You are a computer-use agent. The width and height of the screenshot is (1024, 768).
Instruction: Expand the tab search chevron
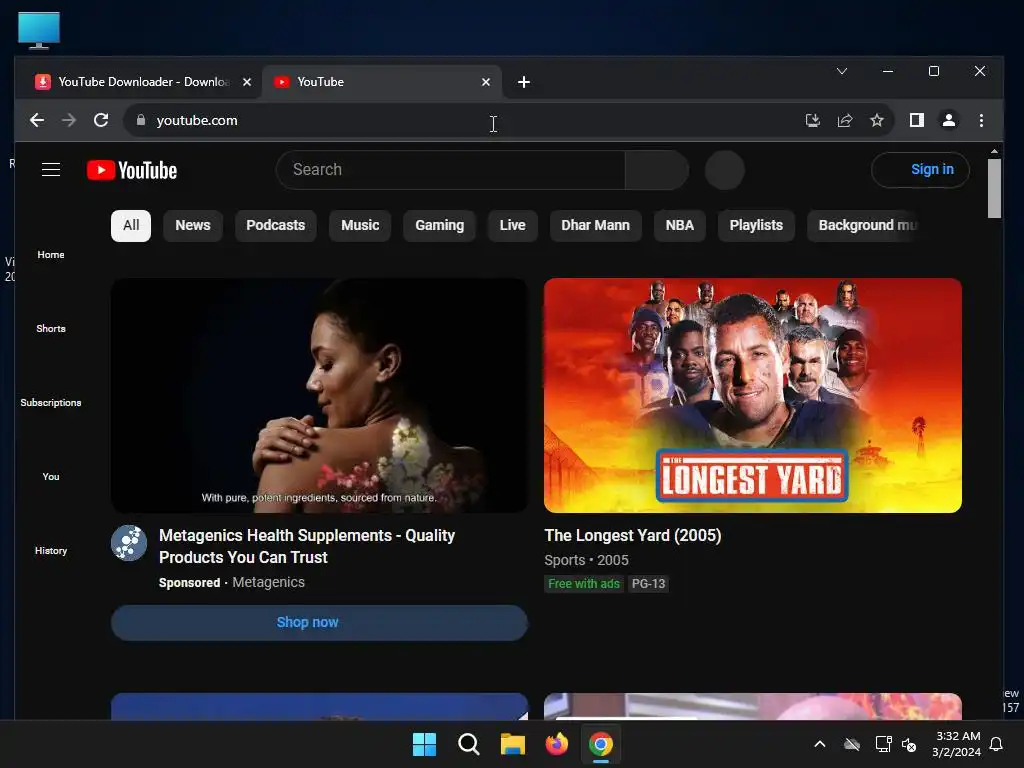[842, 71]
